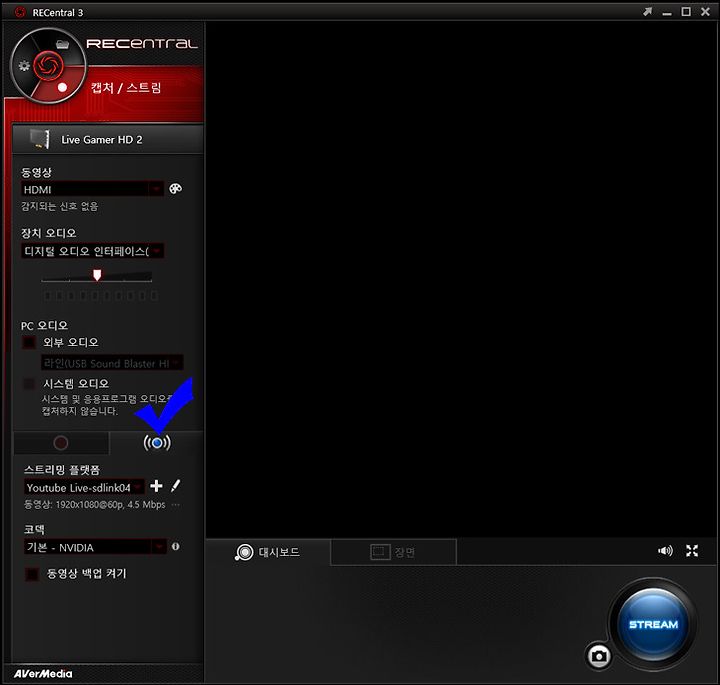Select the Live Gamer HD 2 device header
This screenshot has height=685, width=720.
coord(107,140)
